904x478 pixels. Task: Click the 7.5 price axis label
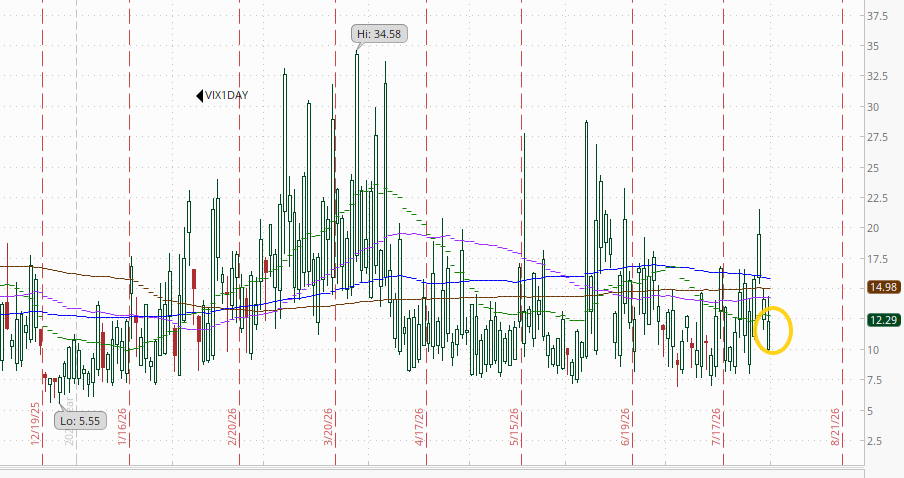[875, 380]
